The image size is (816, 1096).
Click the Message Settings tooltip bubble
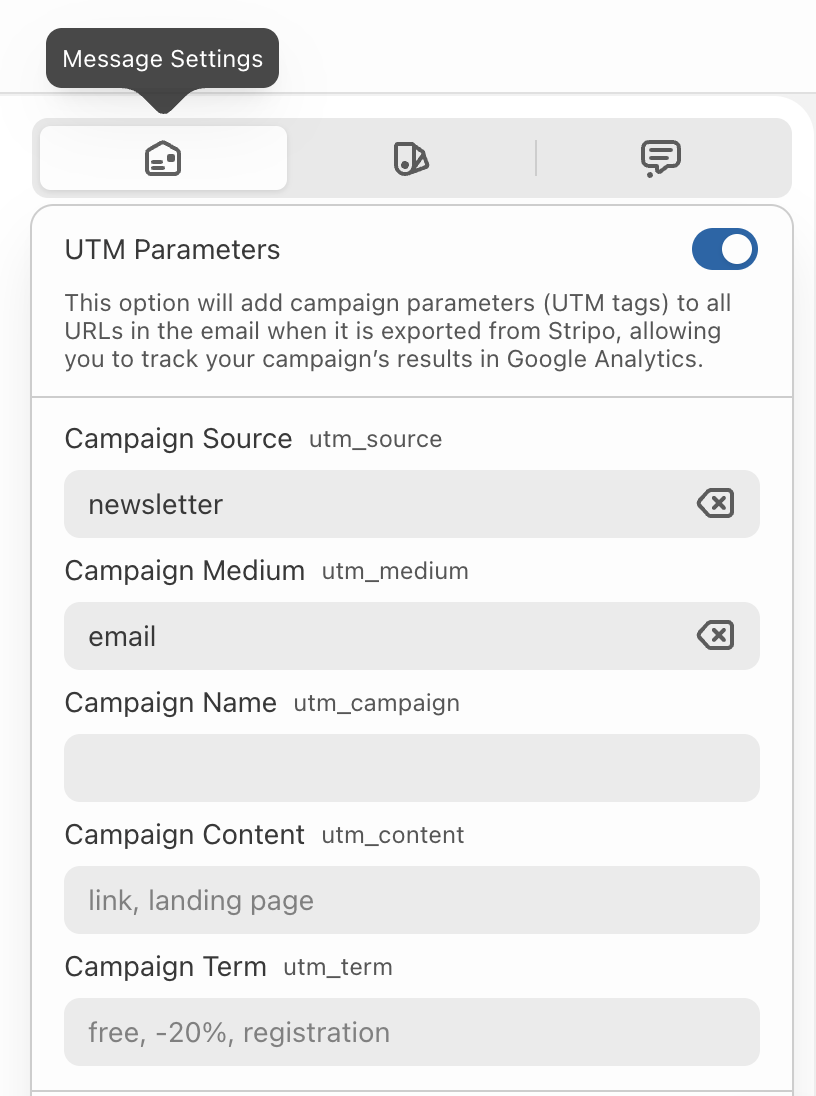click(x=162, y=59)
